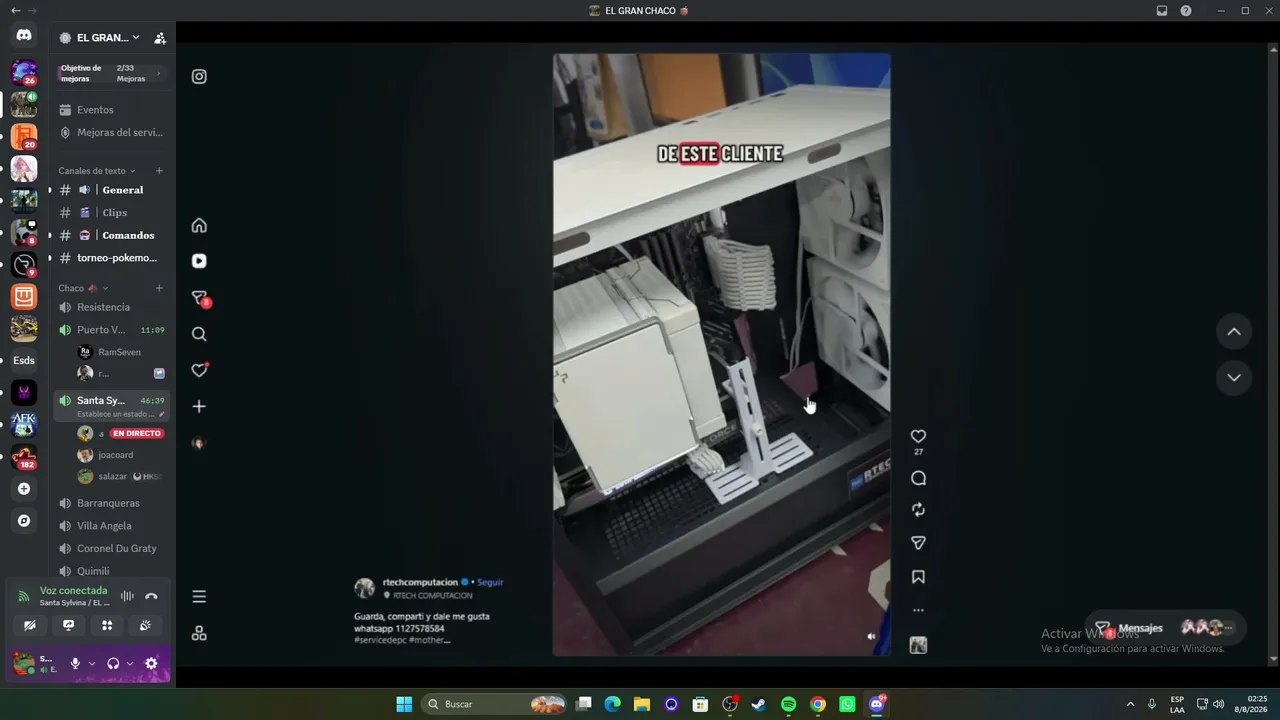This screenshot has width=1280, height=720.
Task: Go to Instagram home in the stream
Action: pyautogui.click(x=199, y=225)
